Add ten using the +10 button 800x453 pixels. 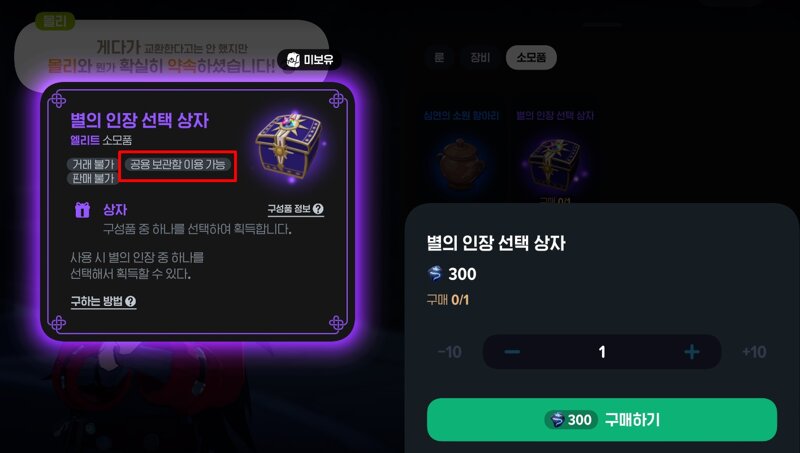pos(754,351)
